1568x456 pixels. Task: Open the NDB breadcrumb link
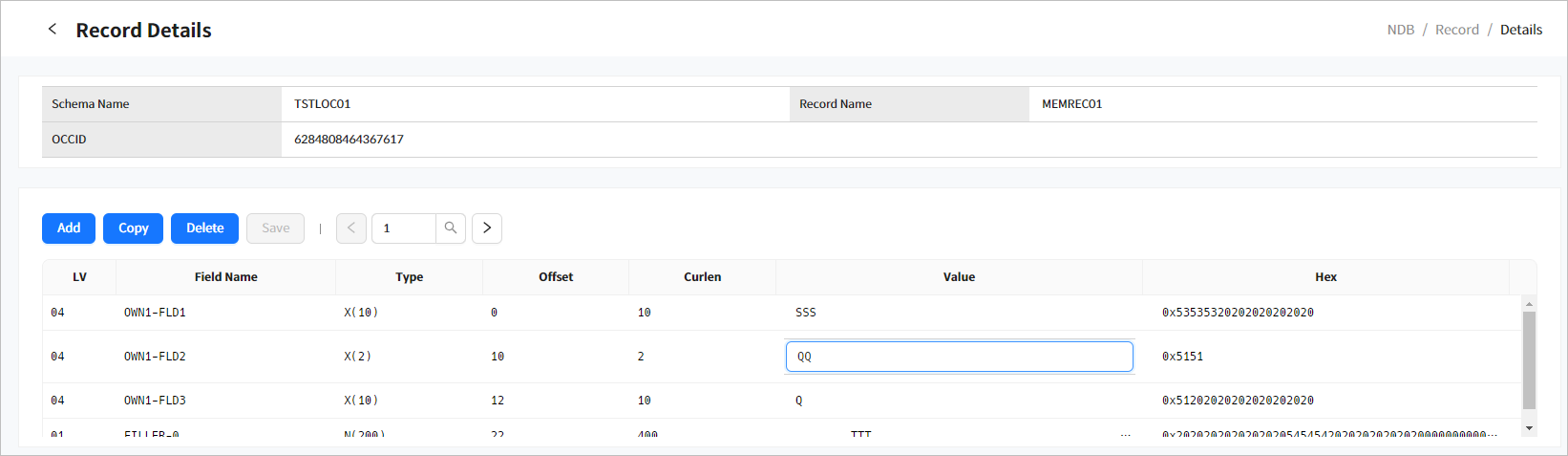(1400, 30)
